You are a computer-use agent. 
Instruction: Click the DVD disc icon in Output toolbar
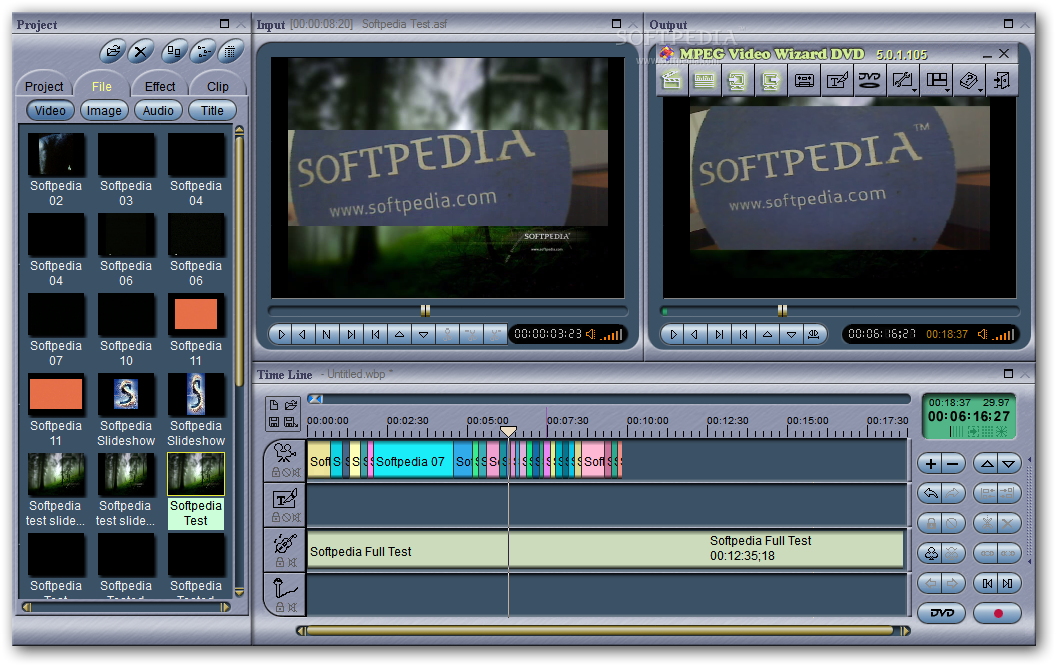(x=869, y=81)
